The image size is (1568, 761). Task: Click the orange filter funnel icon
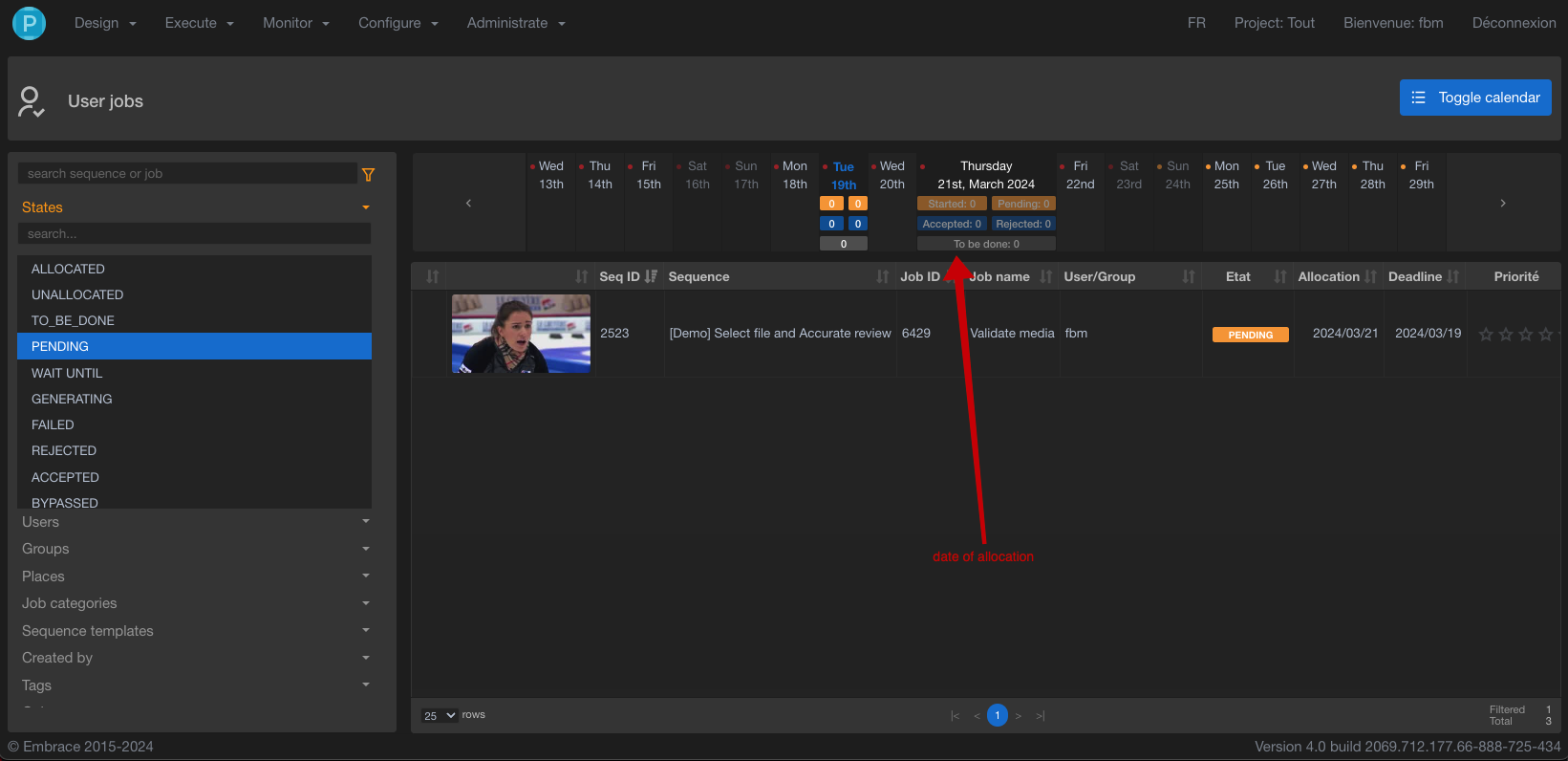369,174
